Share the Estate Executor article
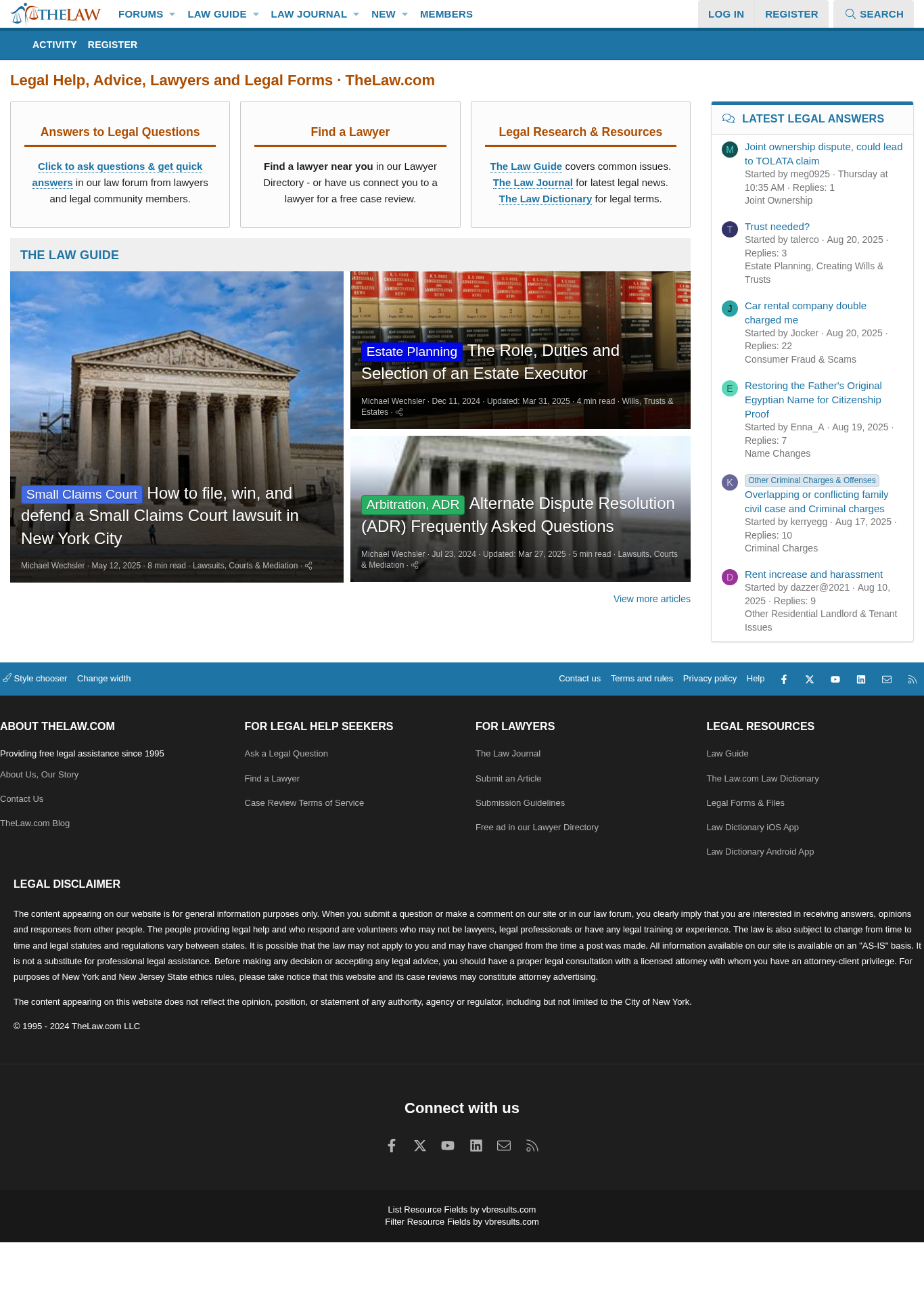The width and height of the screenshot is (924, 1312). pyautogui.click(x=399, y=412)
